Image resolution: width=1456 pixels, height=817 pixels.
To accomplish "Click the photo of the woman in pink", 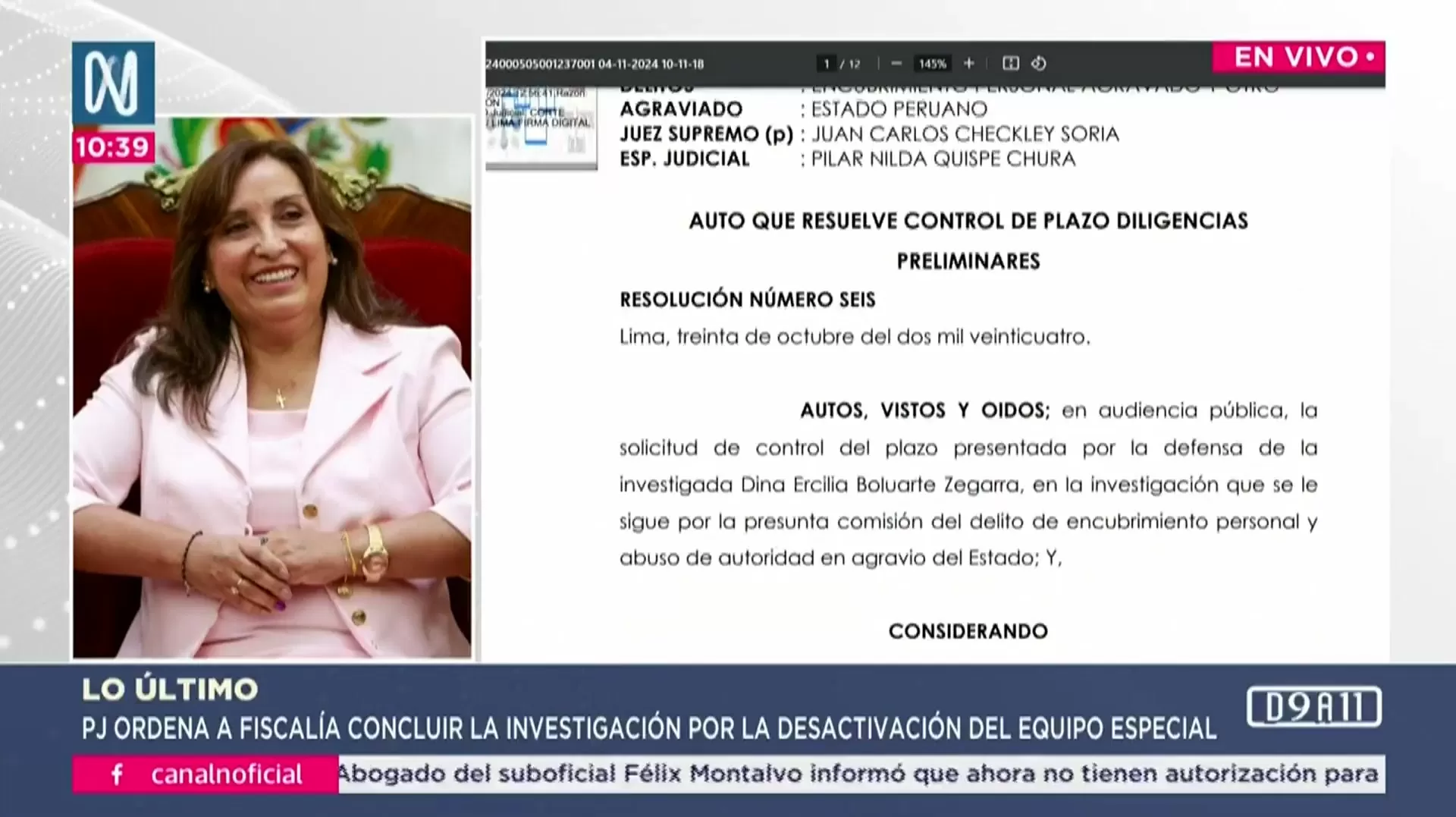I will click(272, 388).
